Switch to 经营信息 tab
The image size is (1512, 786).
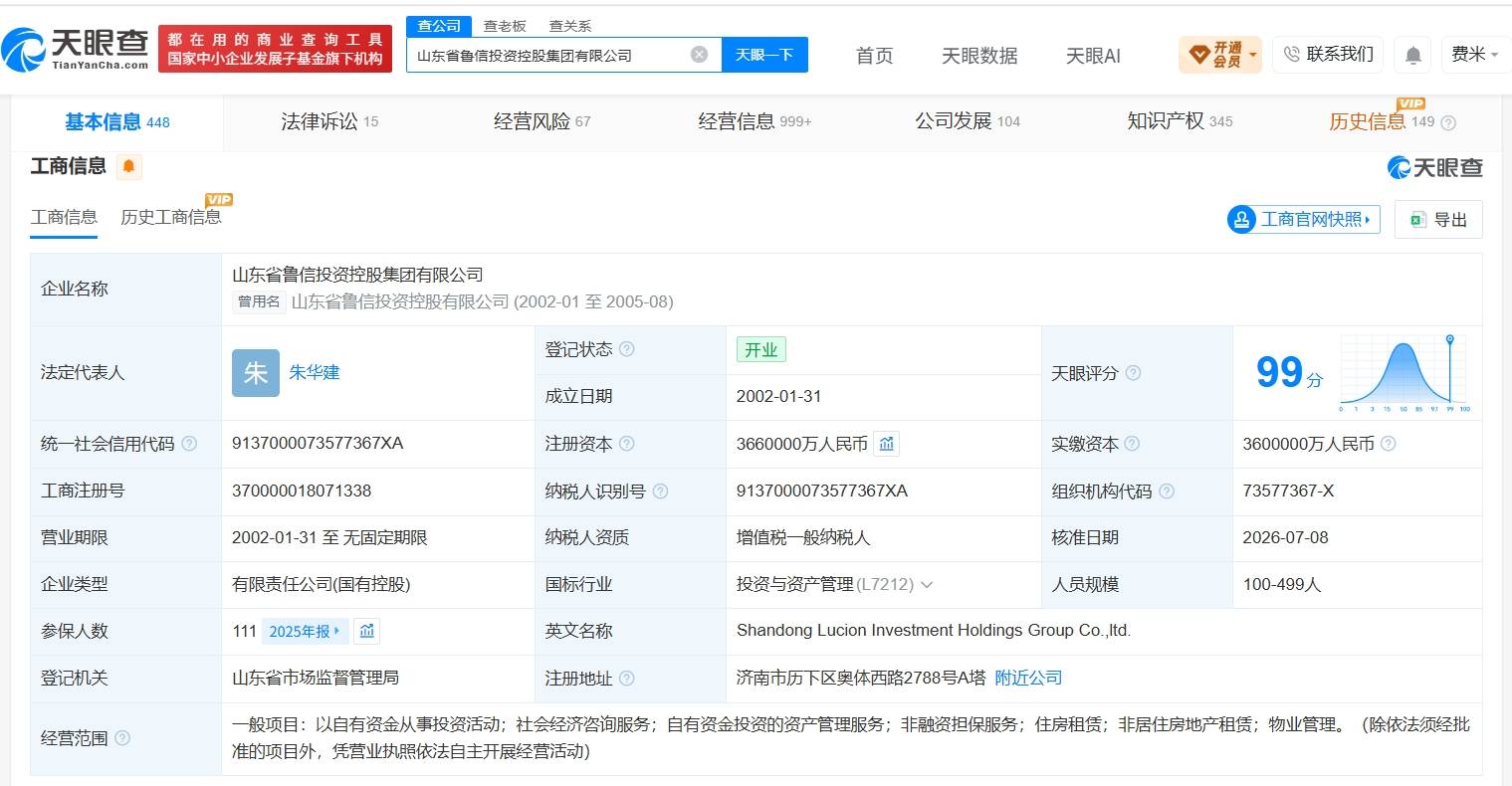coord(755,122)
